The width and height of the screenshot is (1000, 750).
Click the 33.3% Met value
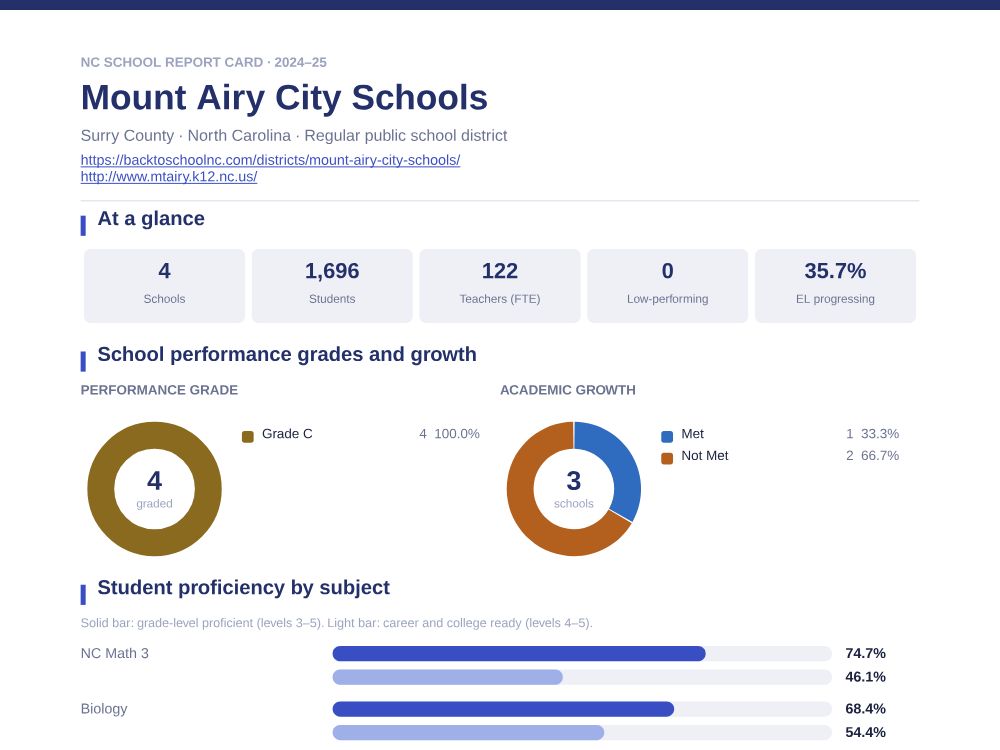pyautogui.click(x=880, y=434)
